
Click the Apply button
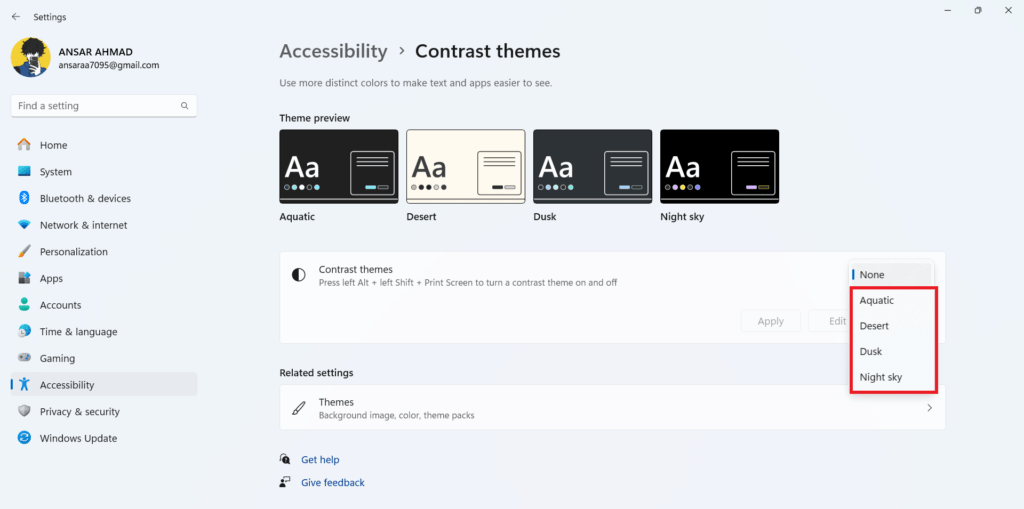[771, 321]
